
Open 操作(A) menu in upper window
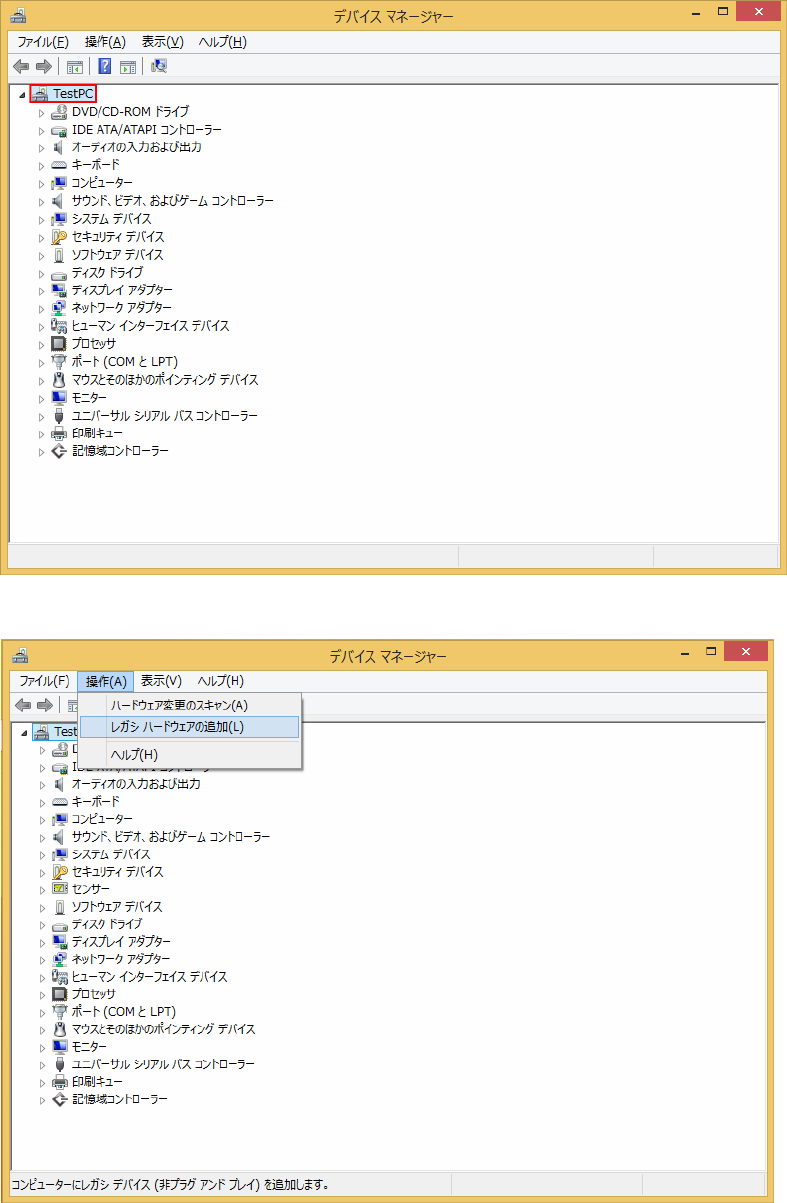point(105,42)
